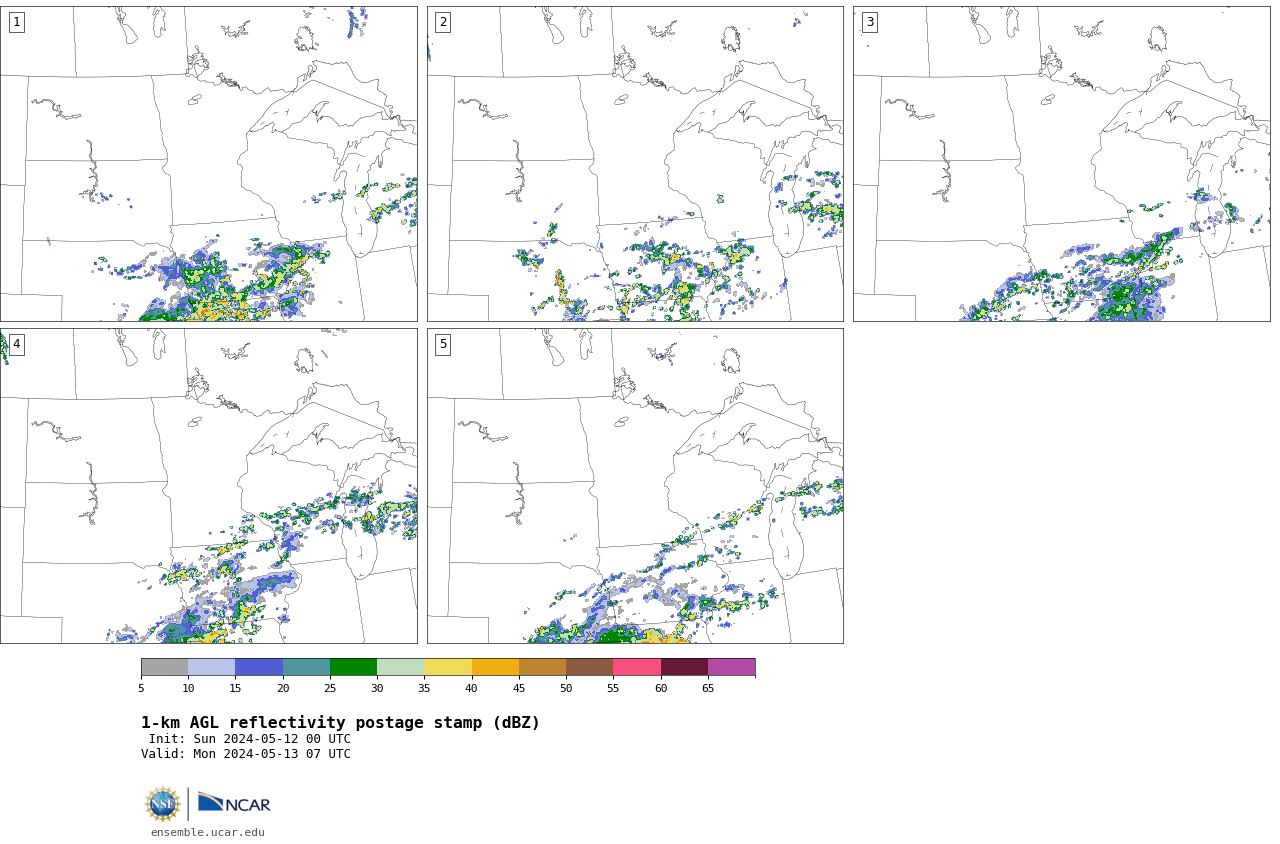Click the dark green 25-30 dBZ swatch
The height and width of the screenshot is (844, 1280).
353,667
